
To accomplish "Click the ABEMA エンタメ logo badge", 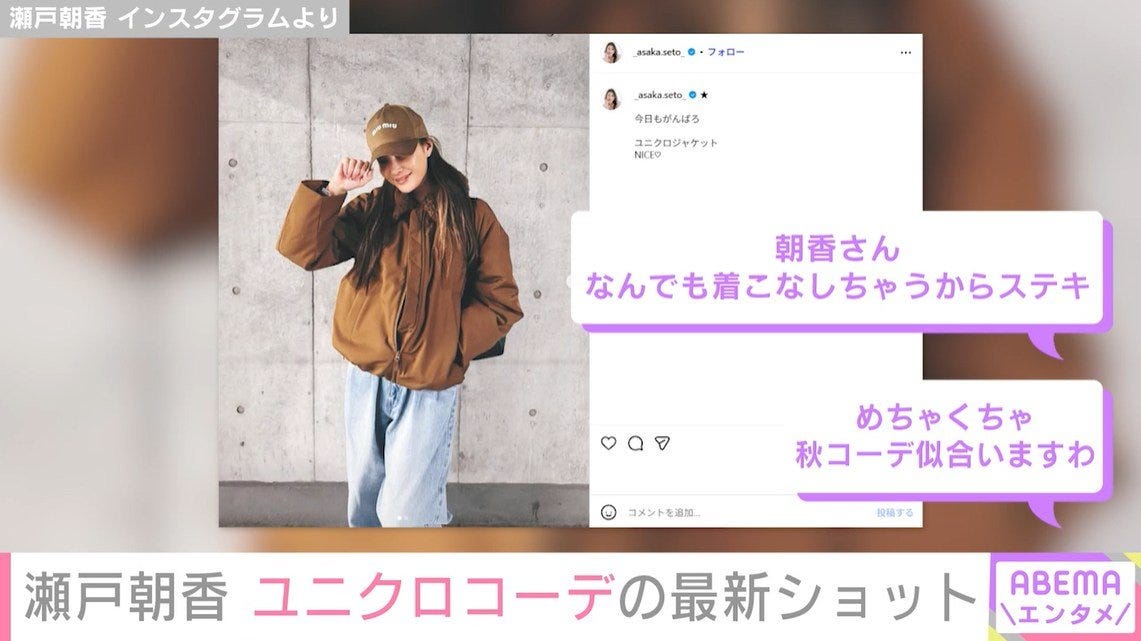I will tap(1064, 597).
